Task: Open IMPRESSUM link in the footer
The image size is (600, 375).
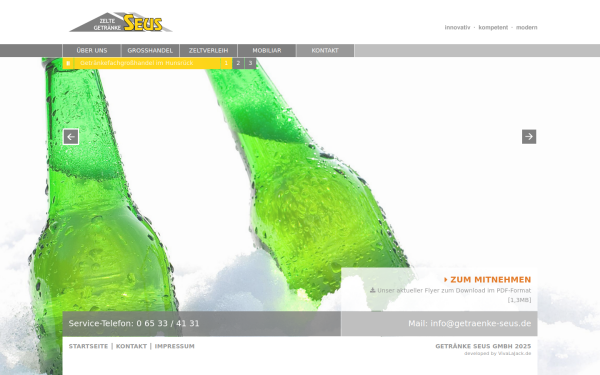Action: click(174, 346)
